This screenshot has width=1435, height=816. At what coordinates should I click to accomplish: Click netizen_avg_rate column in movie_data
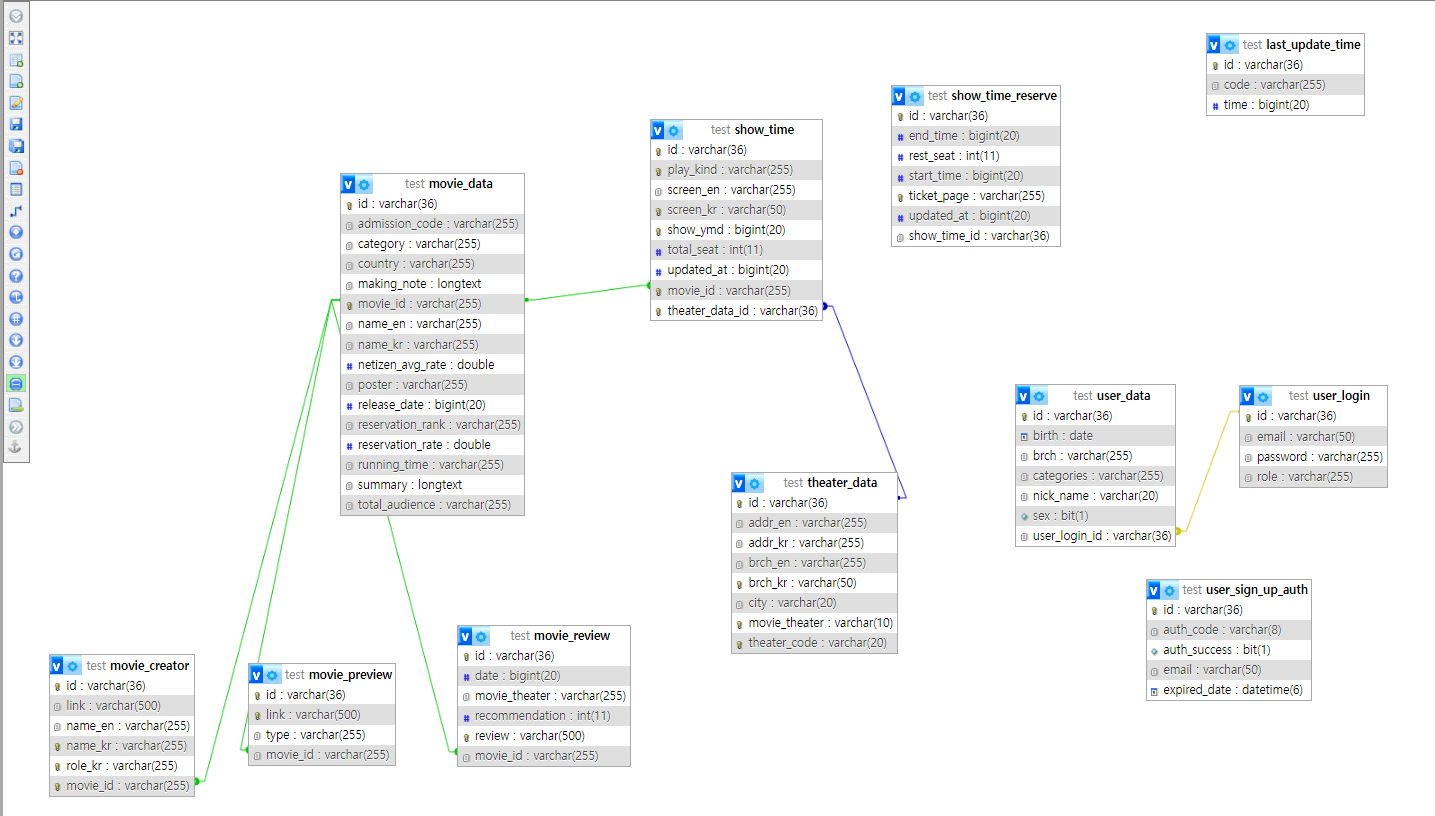[432, 365]
